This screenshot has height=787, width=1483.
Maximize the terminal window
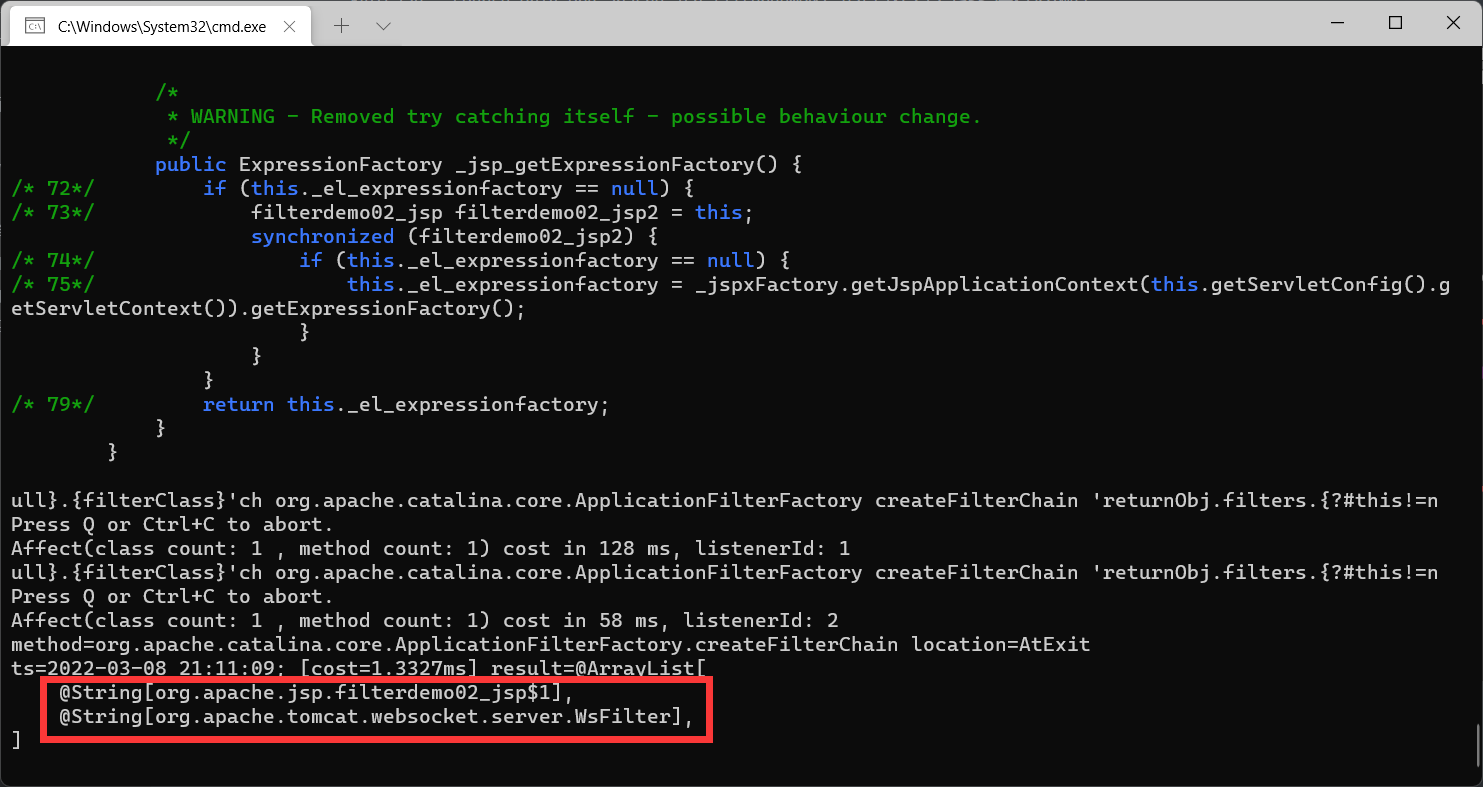point(1395,23)
